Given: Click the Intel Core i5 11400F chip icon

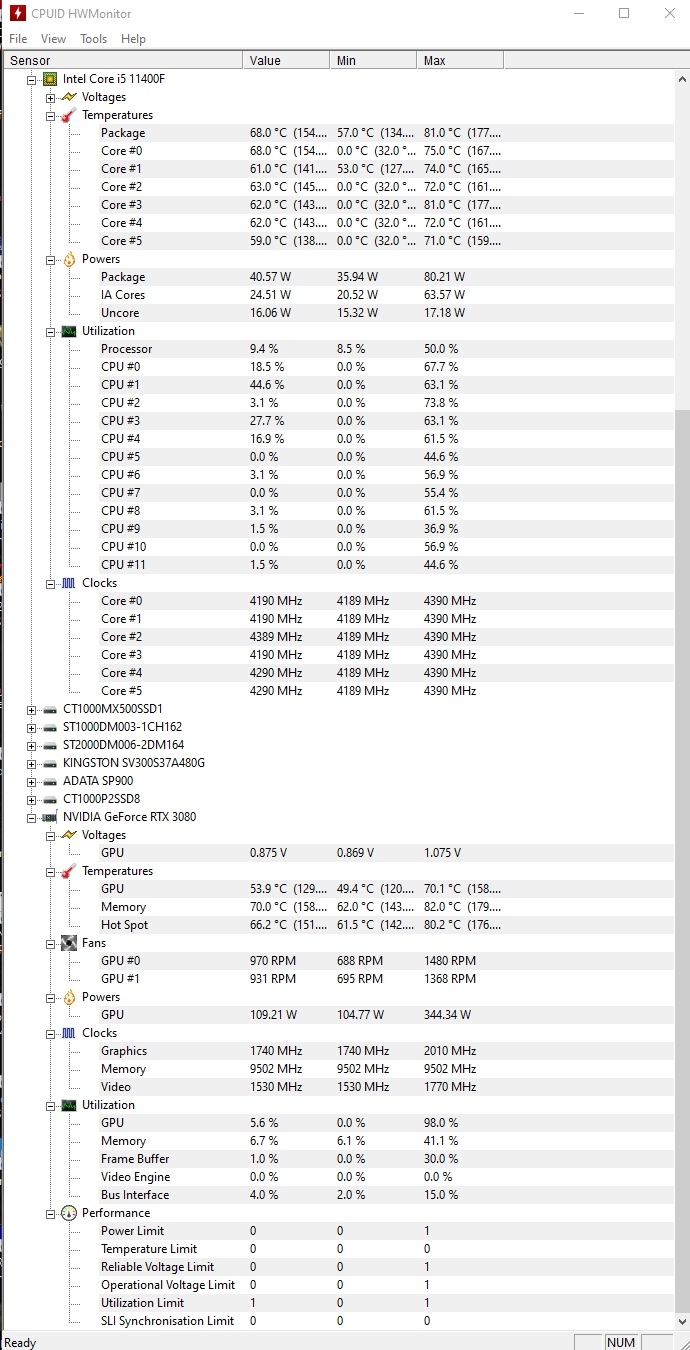Looking at the screenshot, I should 50,79.
